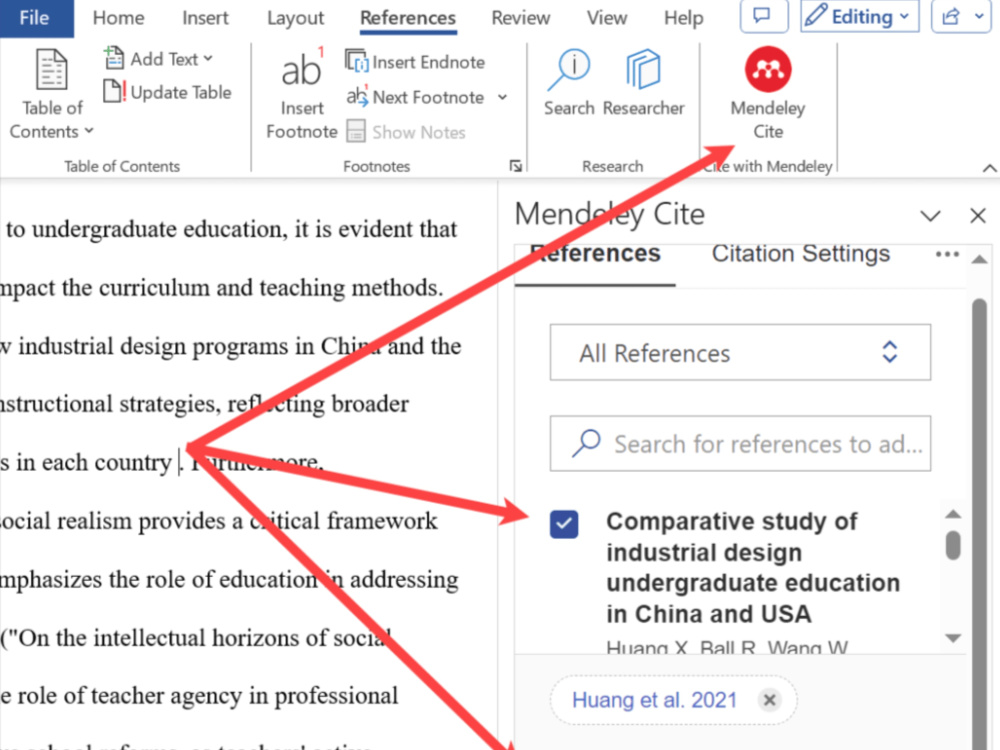
Task: Select the References tab in Mendeley Cite
Action: click(x=595, y=254)
